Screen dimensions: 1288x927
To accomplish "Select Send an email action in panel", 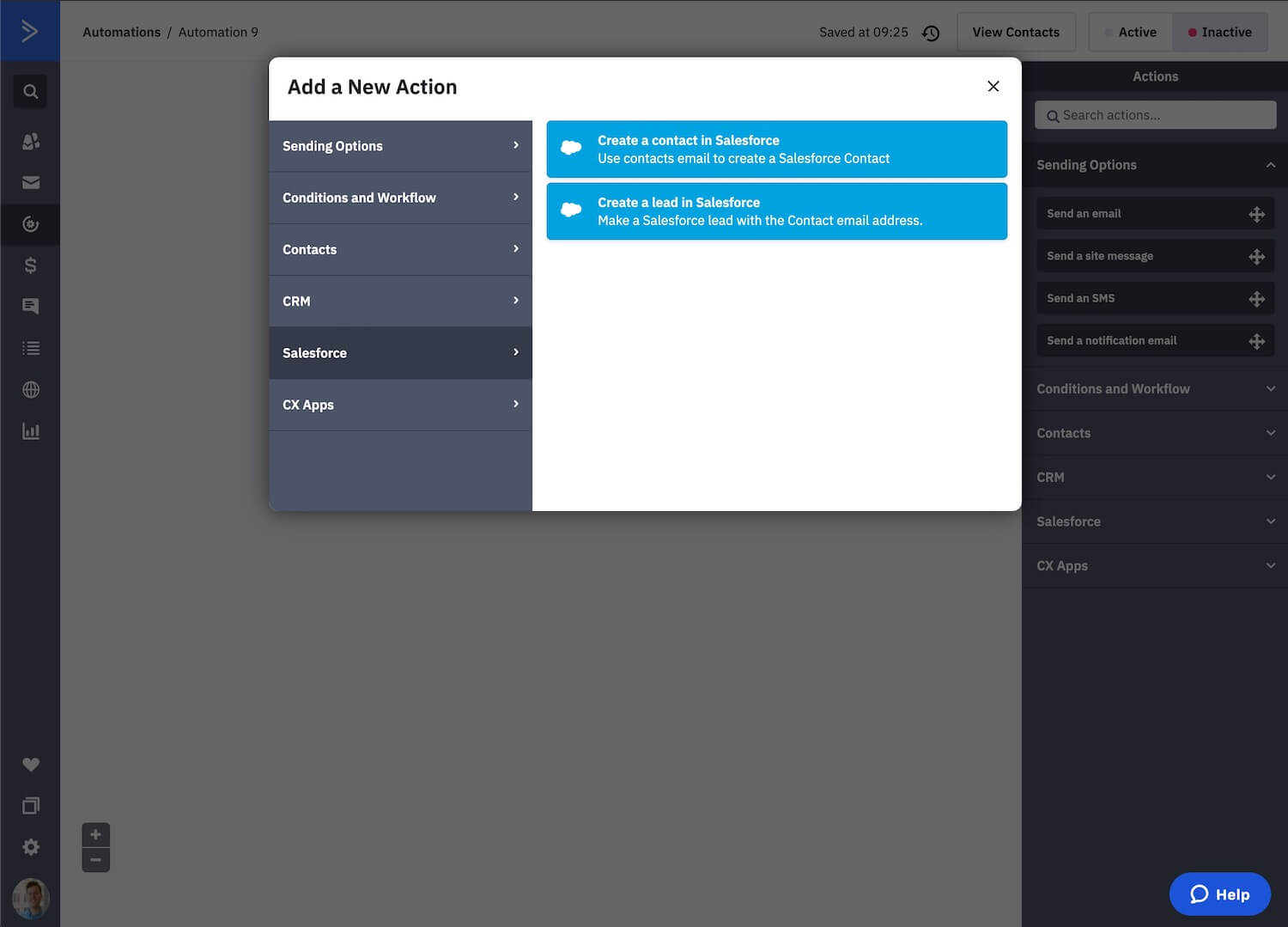I will click(x=1155, y=214).
